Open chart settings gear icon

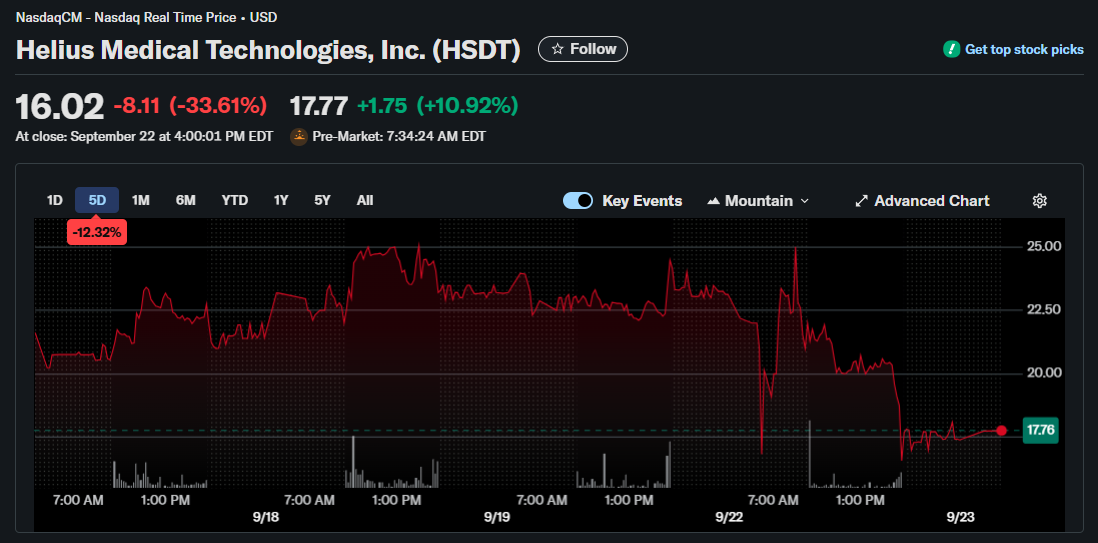coord(1040,201)
